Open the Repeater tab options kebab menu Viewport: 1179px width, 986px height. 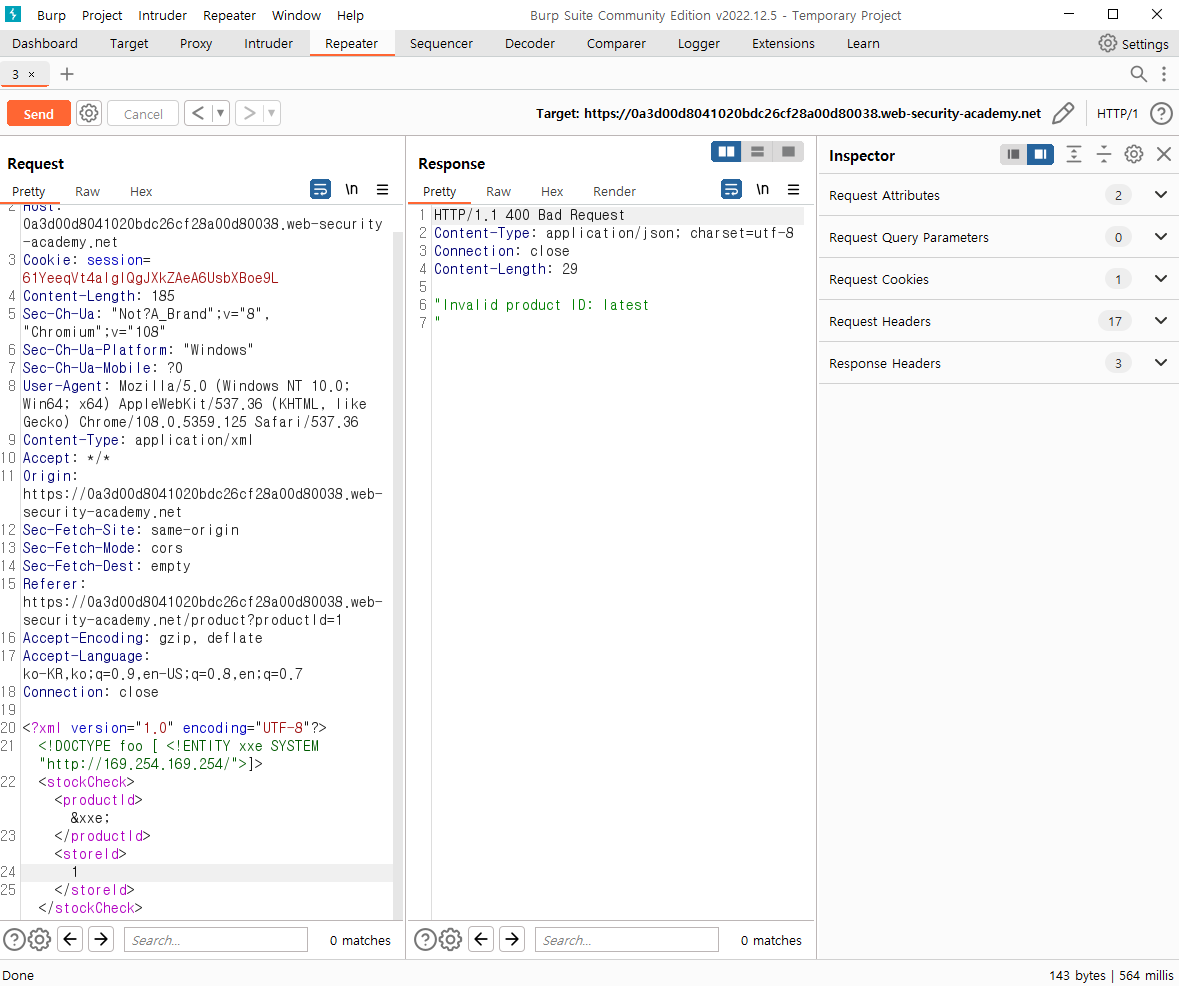pyautogui.click(x=1164, y=74)
